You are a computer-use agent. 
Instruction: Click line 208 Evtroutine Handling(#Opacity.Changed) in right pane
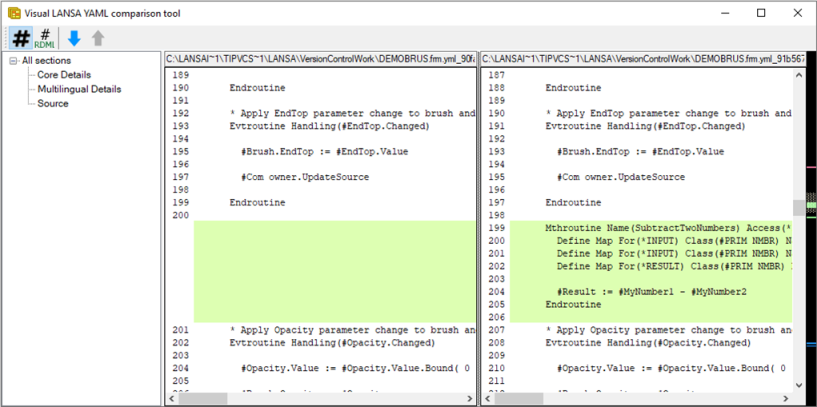coord(648,343)
